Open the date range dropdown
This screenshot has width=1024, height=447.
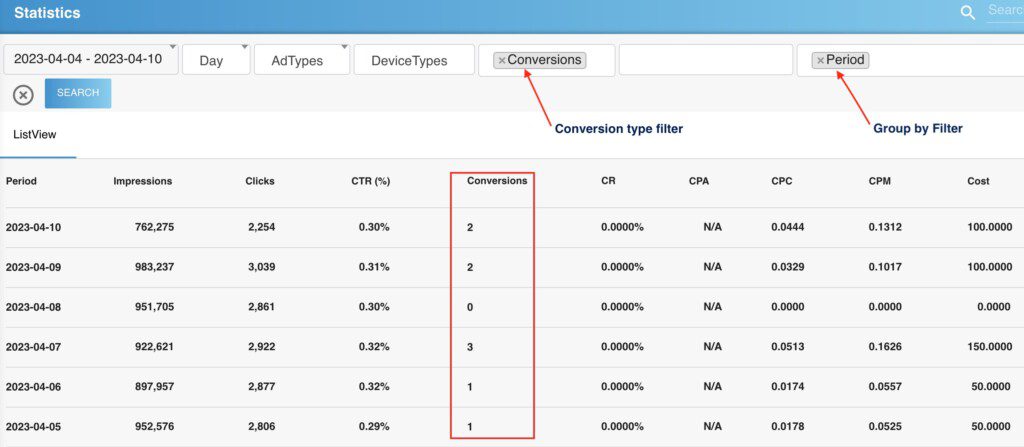91,60
